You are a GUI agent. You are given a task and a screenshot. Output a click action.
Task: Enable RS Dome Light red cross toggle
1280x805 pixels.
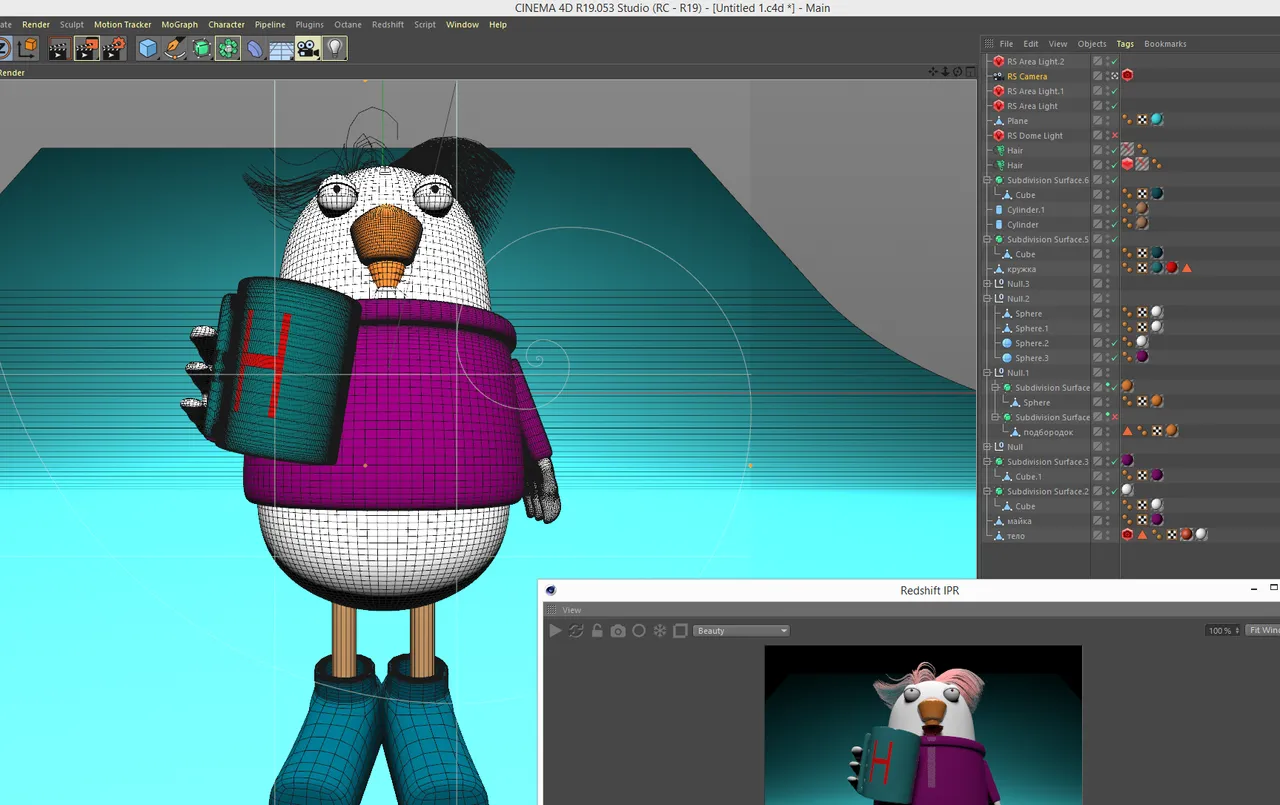(1114, 135)
